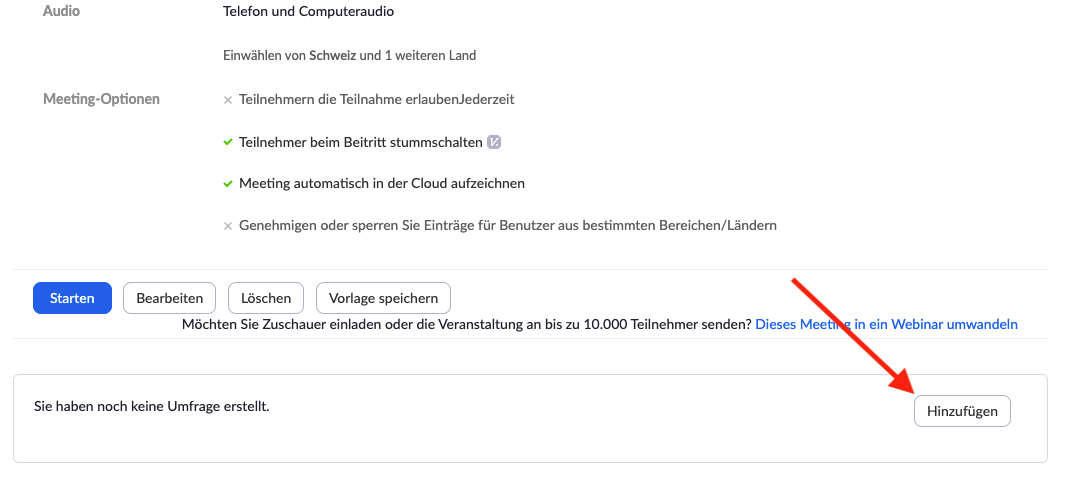Click green checkmark next to "Teilnehmer beim Beitritt stummschalten"
1068x478 pixels.
(228, 142)
